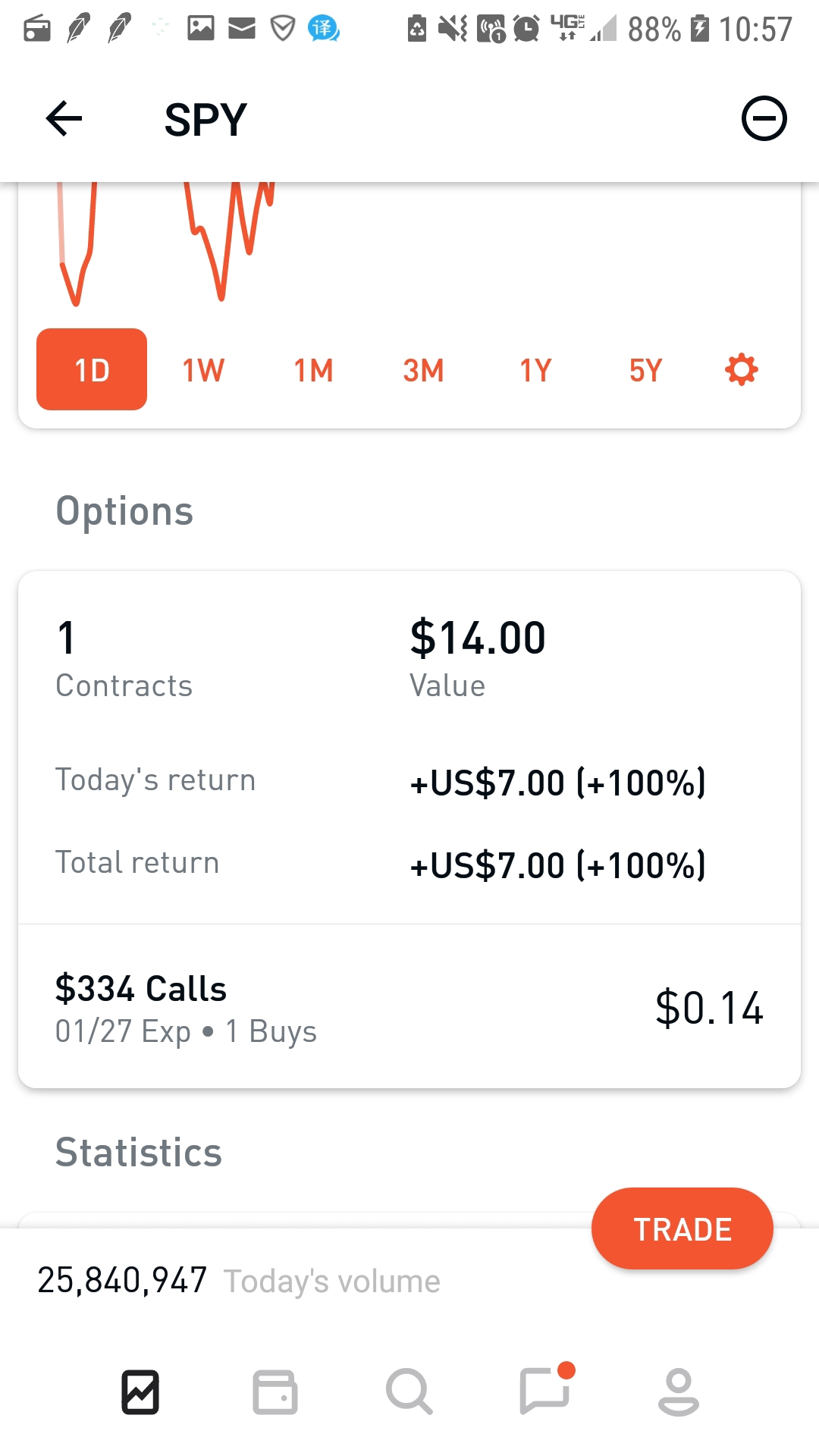The height and width of the screenshot is (1456, 819).
Task: Select the 1W chart range
Action: click(203, 371)
